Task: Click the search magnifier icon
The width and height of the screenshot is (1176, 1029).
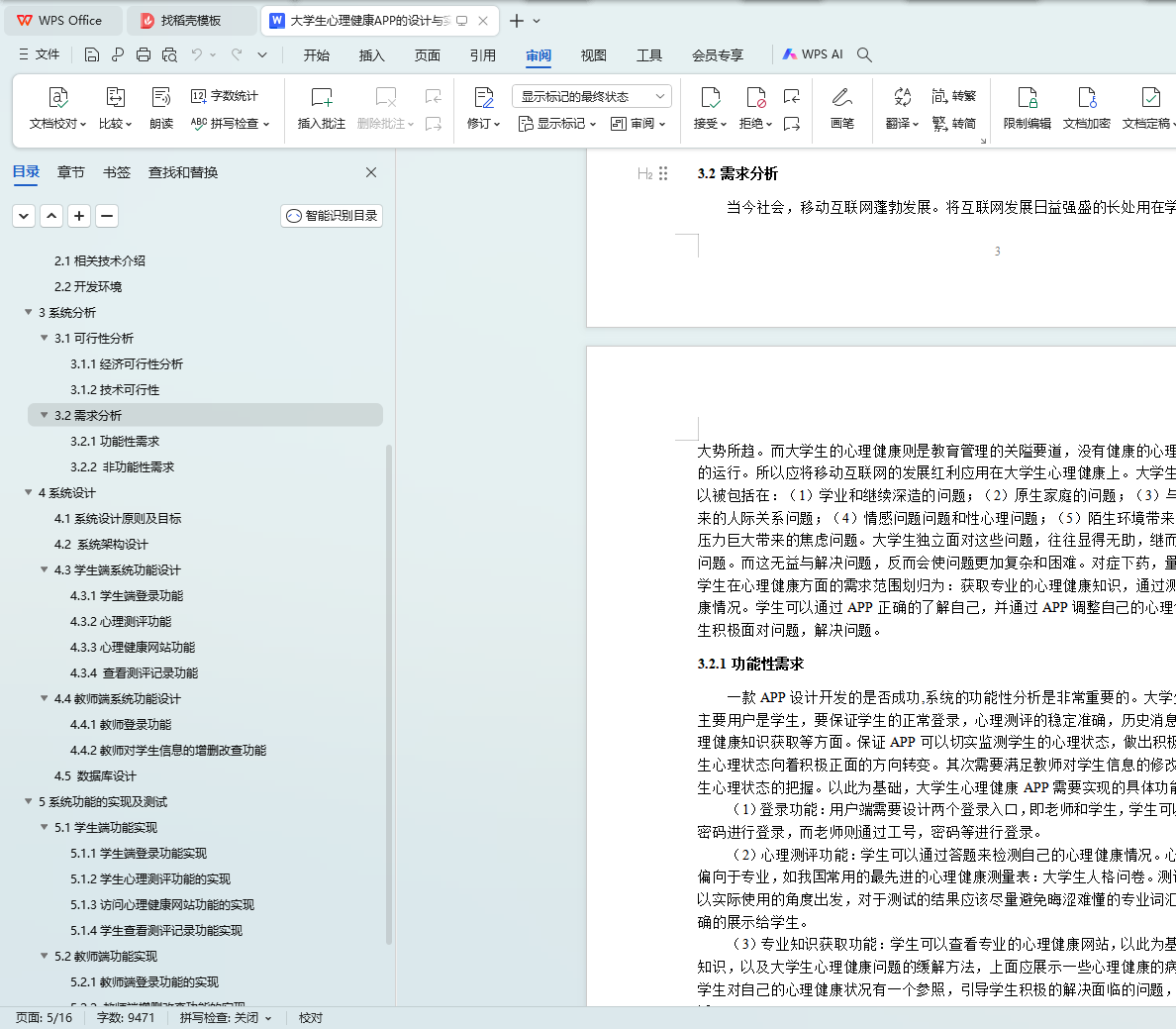Action: (864, 54)
